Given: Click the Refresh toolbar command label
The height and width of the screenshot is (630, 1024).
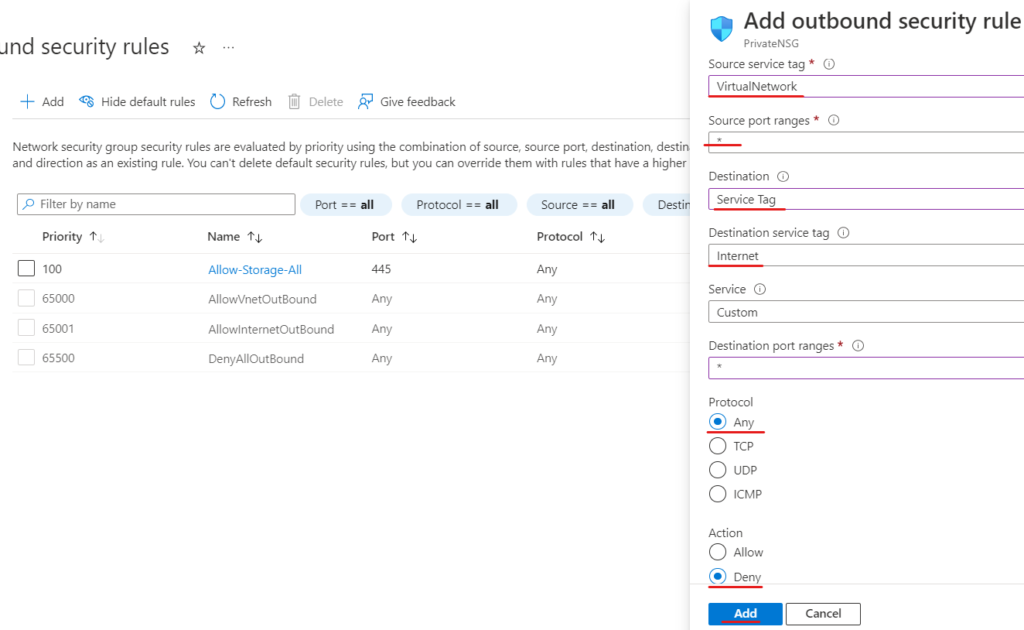Looking at the screenshot, I should pos(251,102).
